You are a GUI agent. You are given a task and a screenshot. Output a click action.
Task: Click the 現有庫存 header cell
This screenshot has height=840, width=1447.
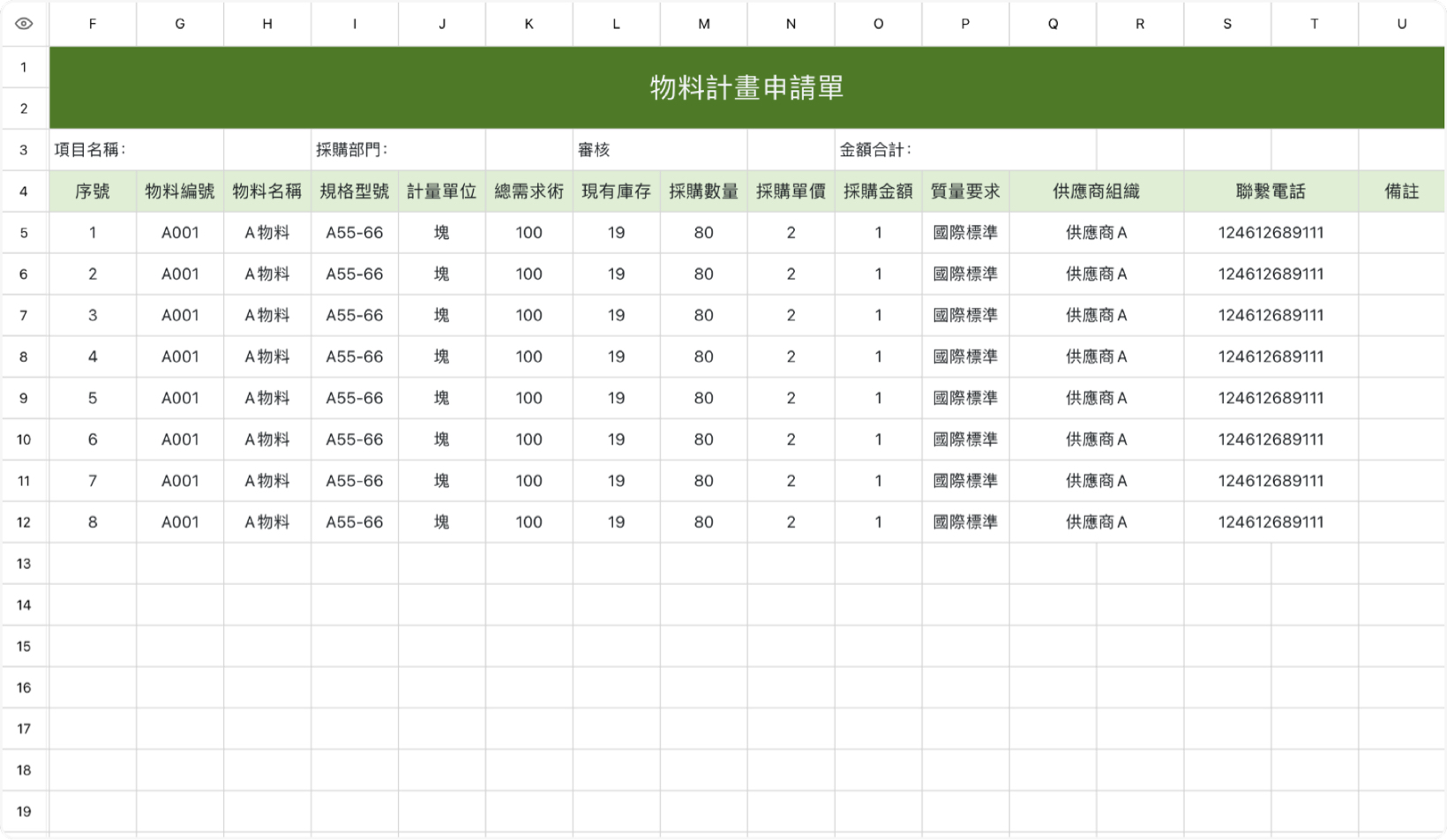click(x=617, y=191)
